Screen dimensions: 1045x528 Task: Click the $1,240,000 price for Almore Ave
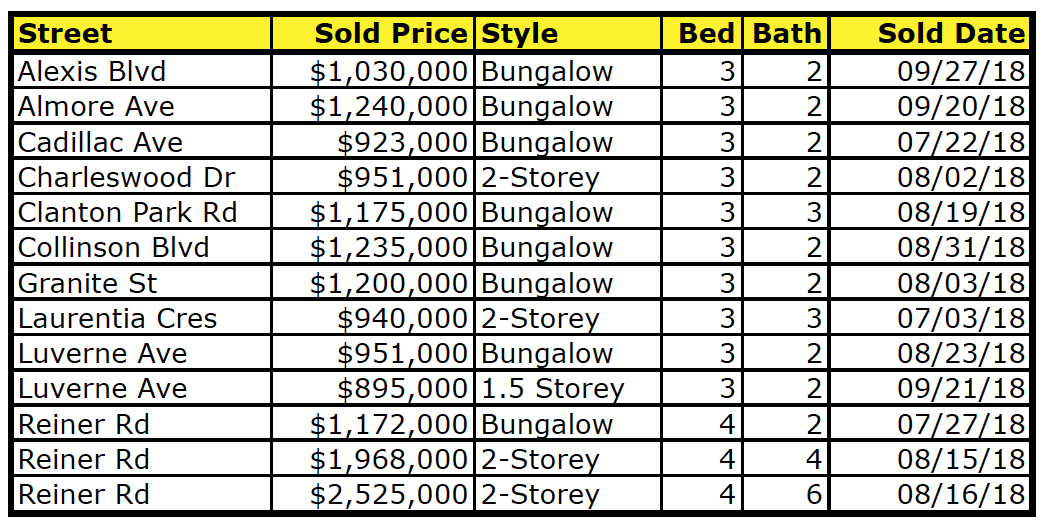[373, 107]
